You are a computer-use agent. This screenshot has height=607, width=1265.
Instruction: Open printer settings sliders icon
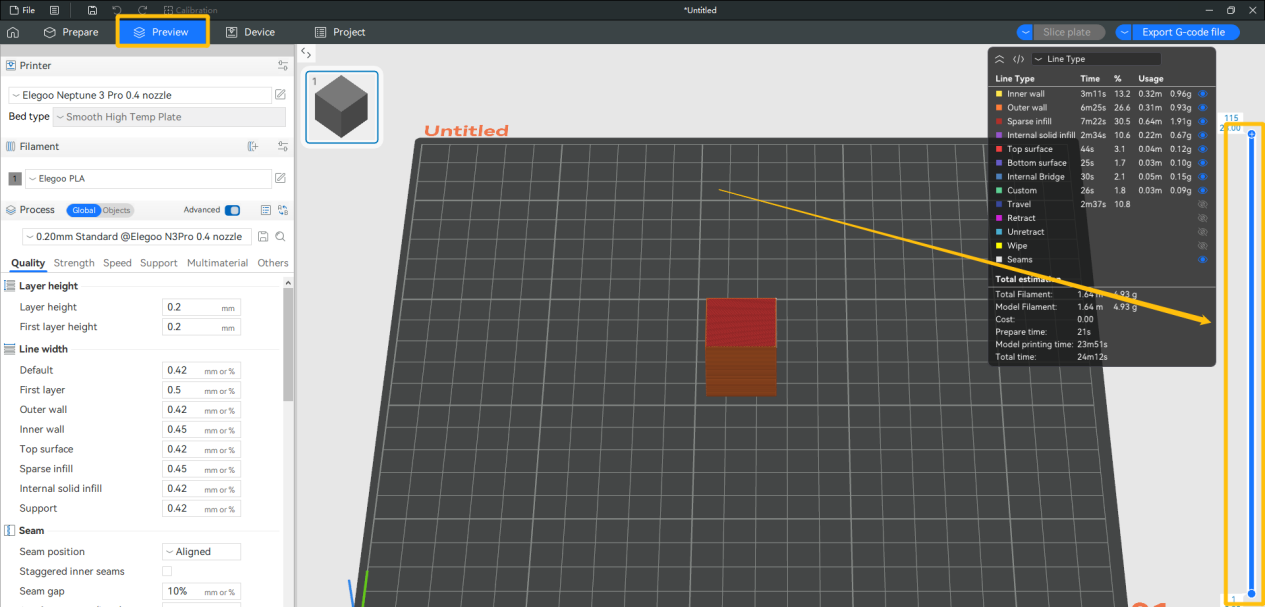point(283,66)
